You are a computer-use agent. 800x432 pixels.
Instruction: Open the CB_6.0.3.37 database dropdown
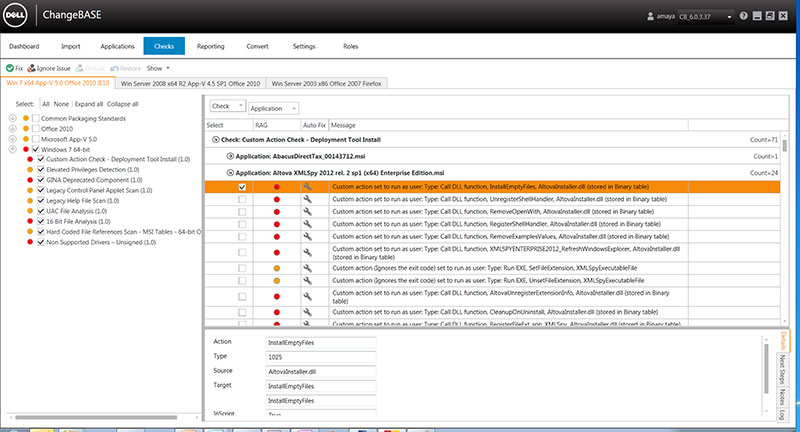click(706, 17)
